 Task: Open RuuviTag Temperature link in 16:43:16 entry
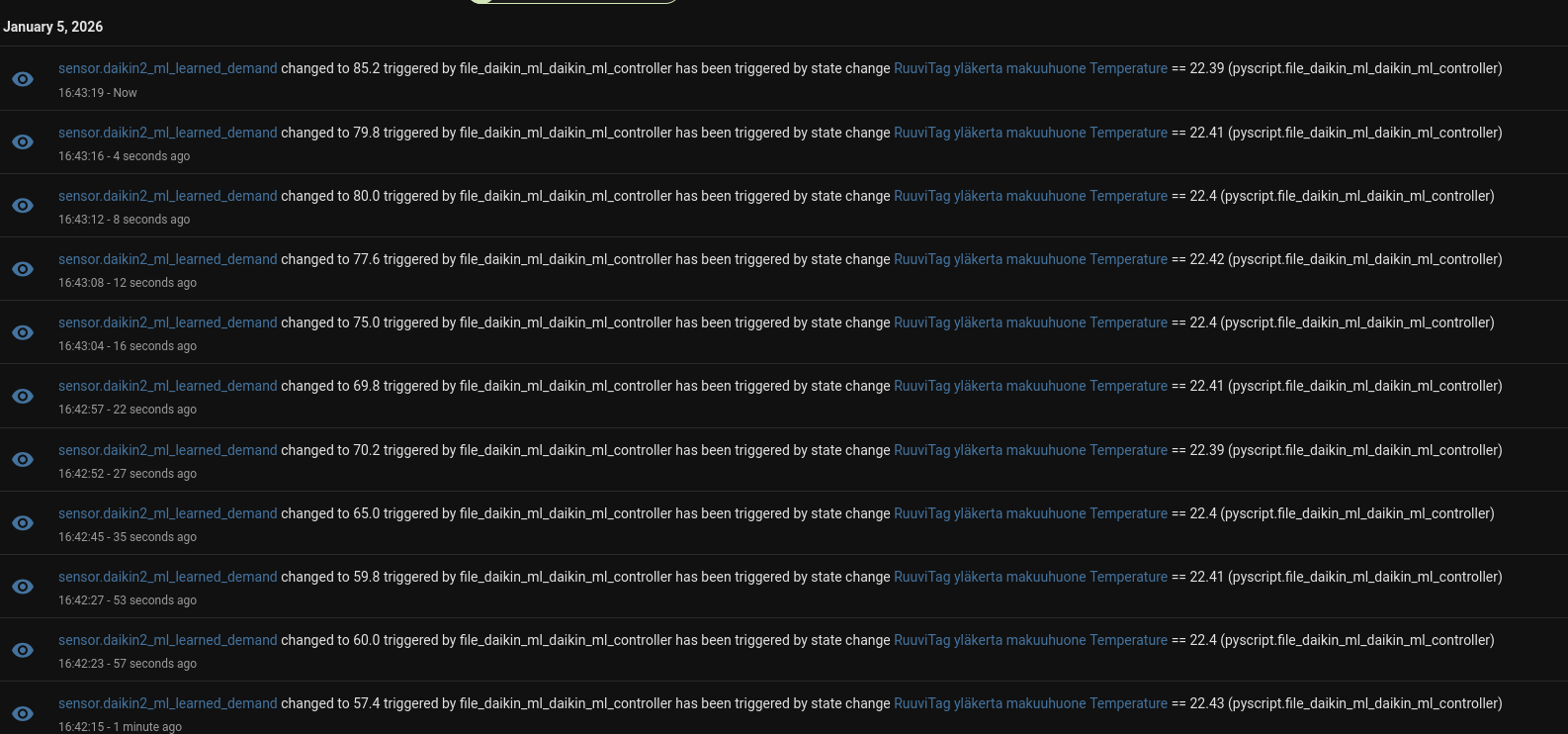coord(1030,133)
